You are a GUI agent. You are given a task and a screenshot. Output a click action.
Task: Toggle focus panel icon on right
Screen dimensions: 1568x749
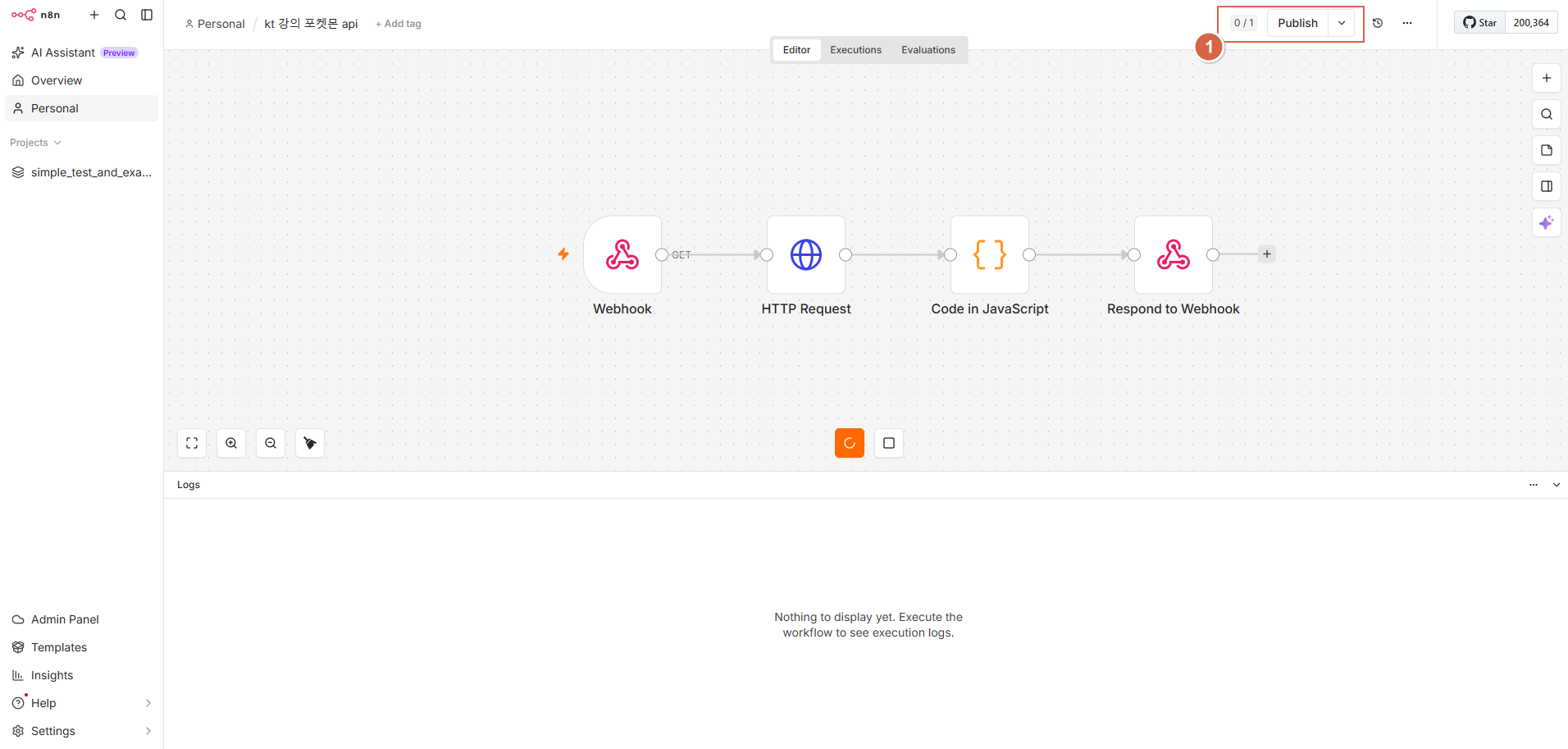point(1547,186)
